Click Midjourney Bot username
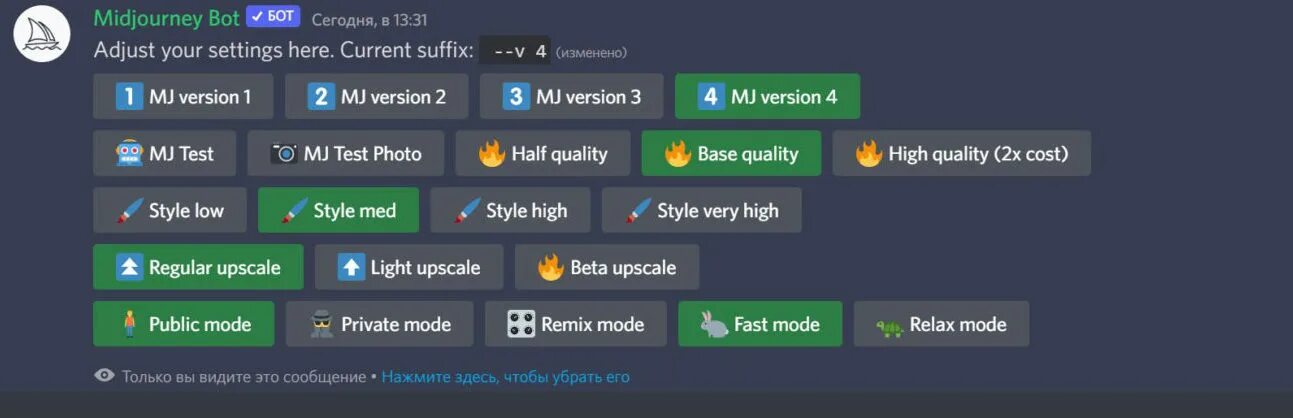This screenshot has width=1293, height=418. click(166, 18)
